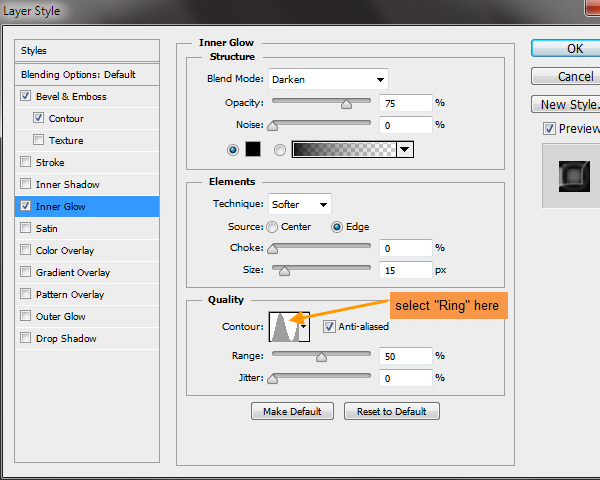Viewport: 600px width, 480px height.
Task: Click the Opacity slider handle
Action: tap(346, 103)
